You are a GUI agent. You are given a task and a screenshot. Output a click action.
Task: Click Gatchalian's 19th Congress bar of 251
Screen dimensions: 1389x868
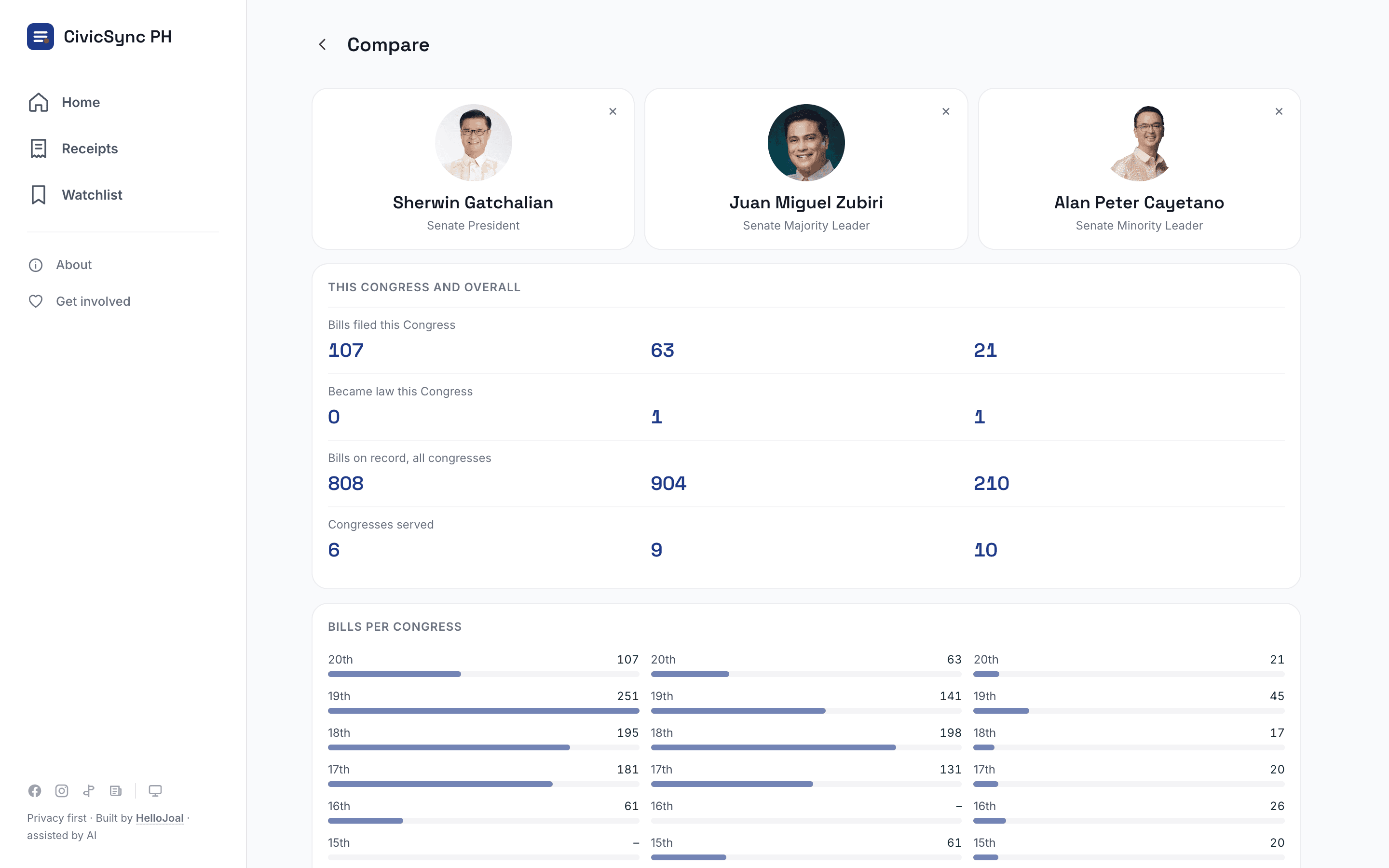point(483,711)
